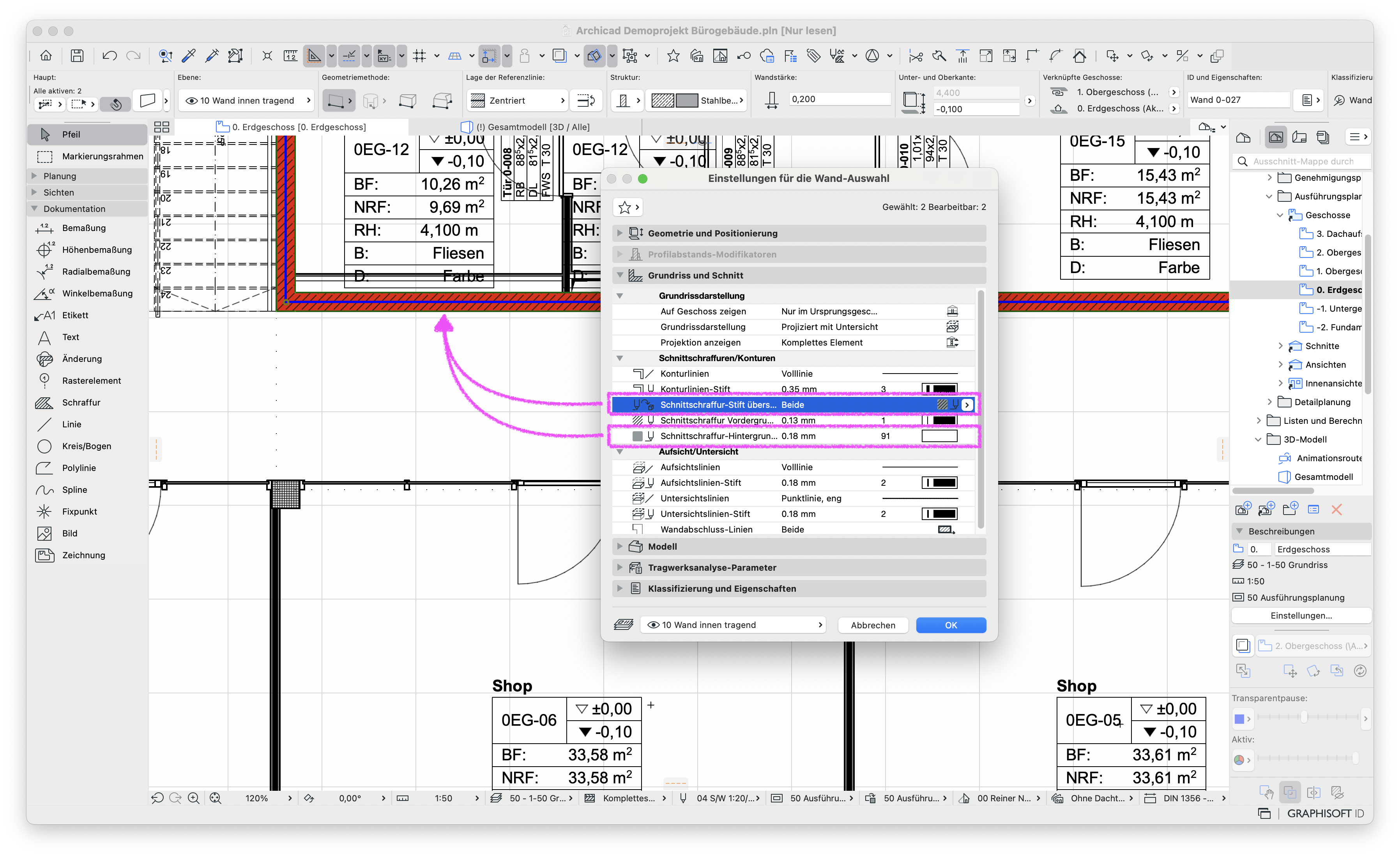1400x857 pixels.
Task: Click the Save disk icon
Action: (x=77, y=56)
